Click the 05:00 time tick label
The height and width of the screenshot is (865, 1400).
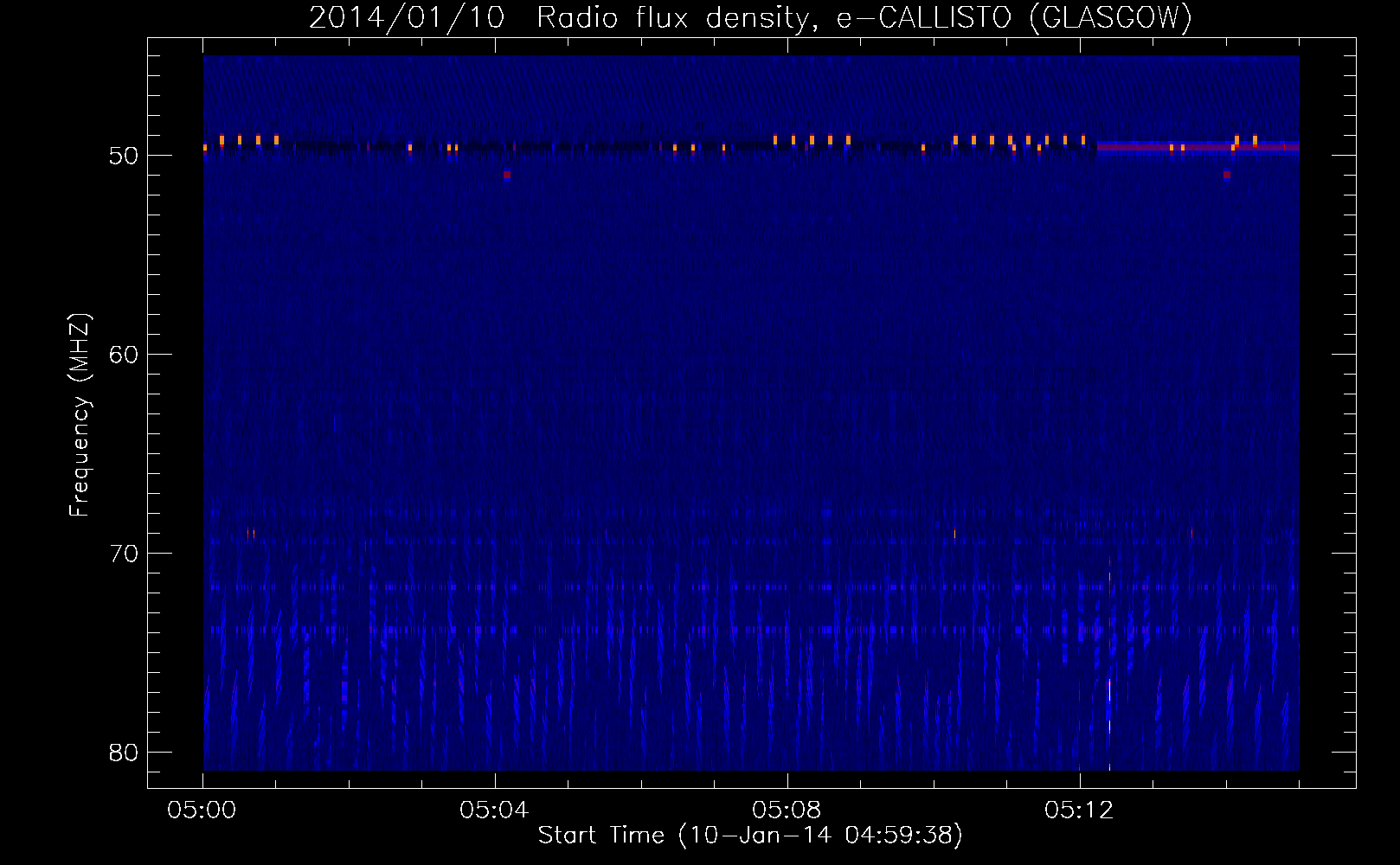pos(202,811)
